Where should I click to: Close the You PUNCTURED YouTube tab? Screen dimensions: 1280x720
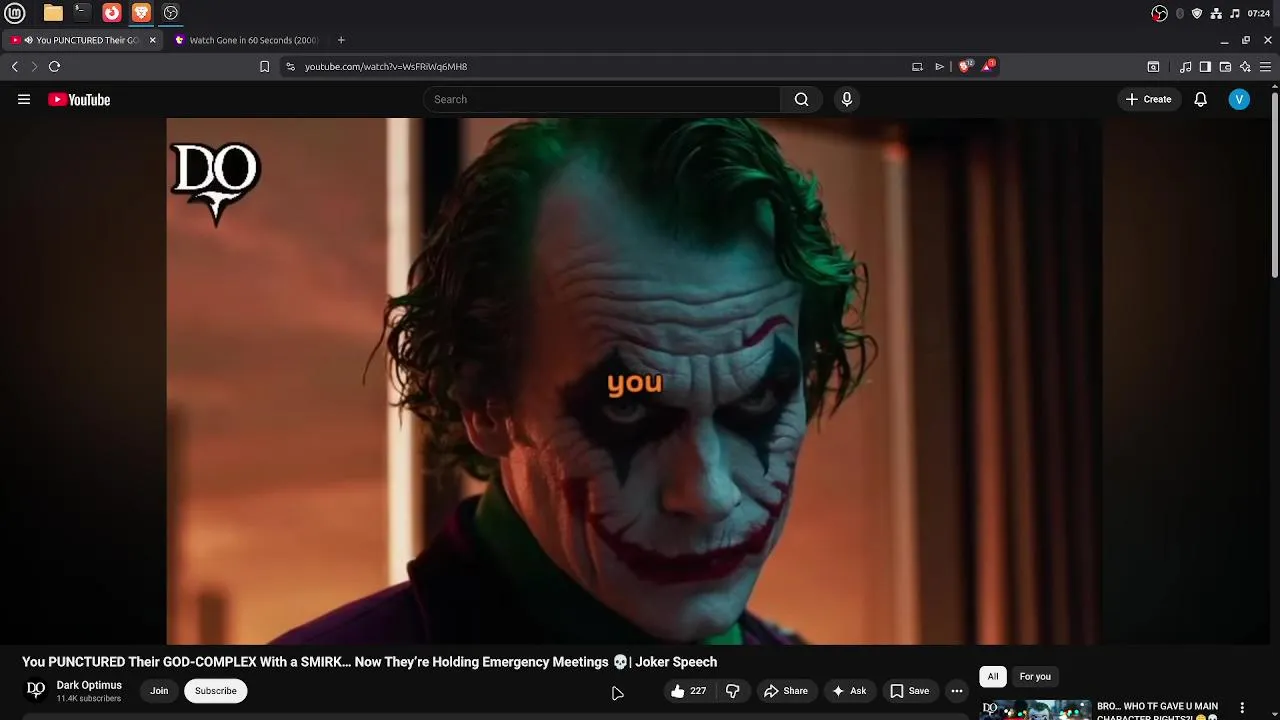[x=152, y=40]
